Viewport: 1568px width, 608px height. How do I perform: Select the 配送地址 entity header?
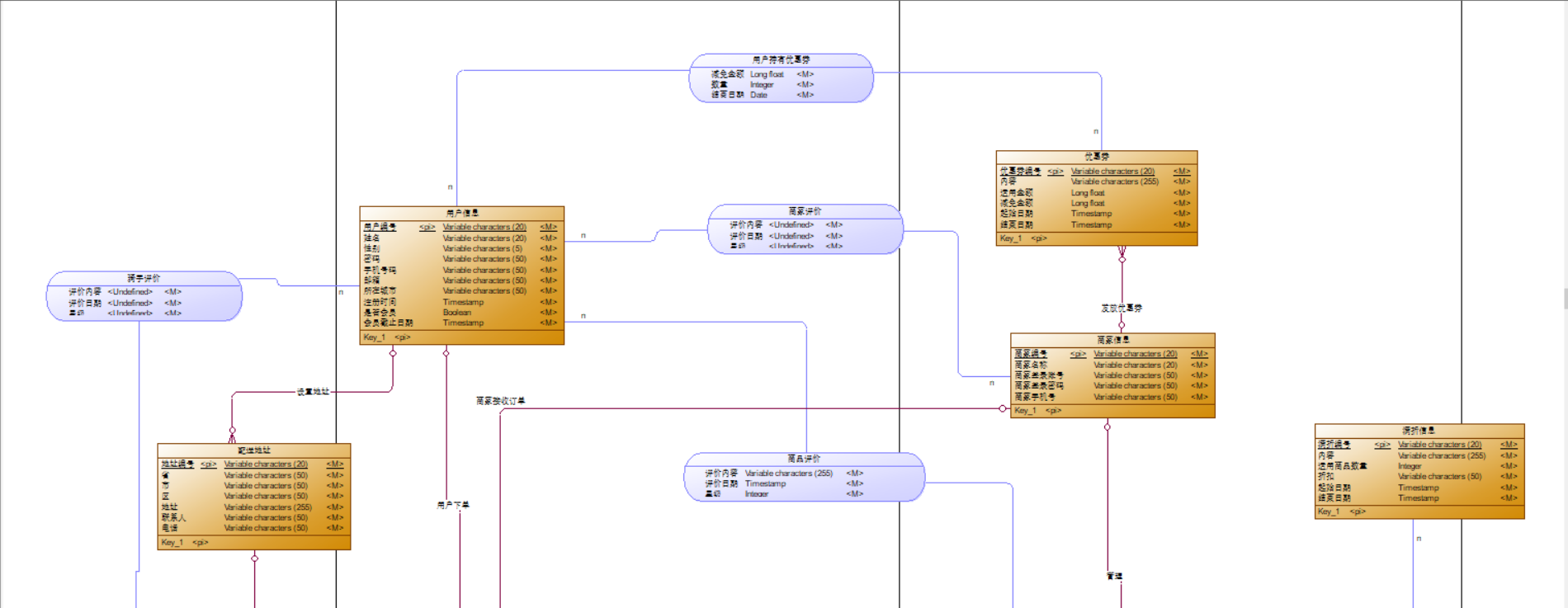click(254, 450)
